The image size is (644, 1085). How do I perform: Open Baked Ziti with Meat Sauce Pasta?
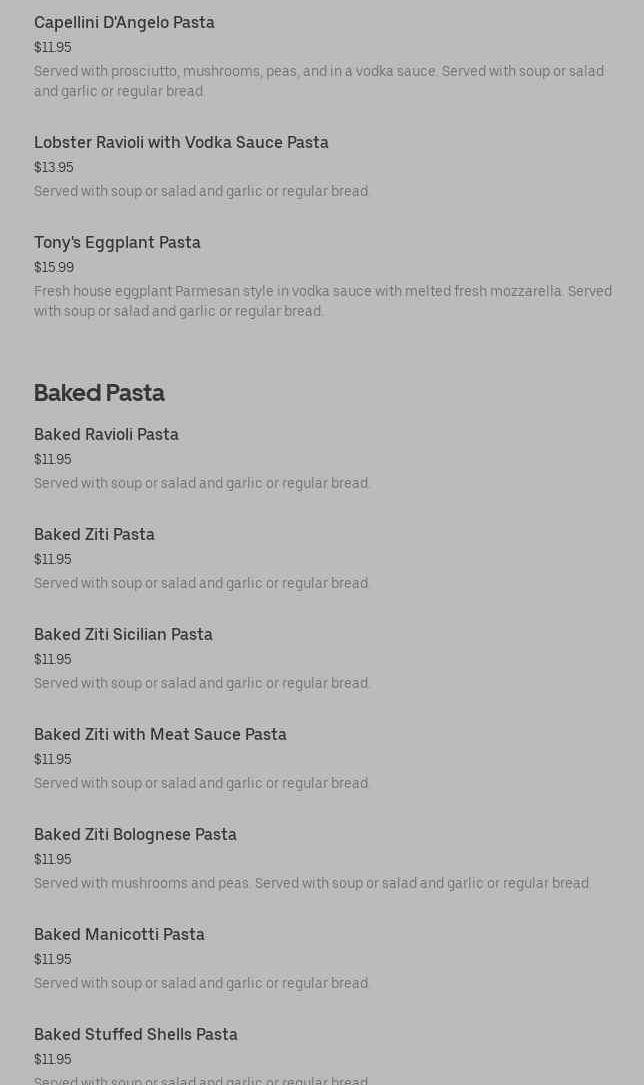[160, 734]
